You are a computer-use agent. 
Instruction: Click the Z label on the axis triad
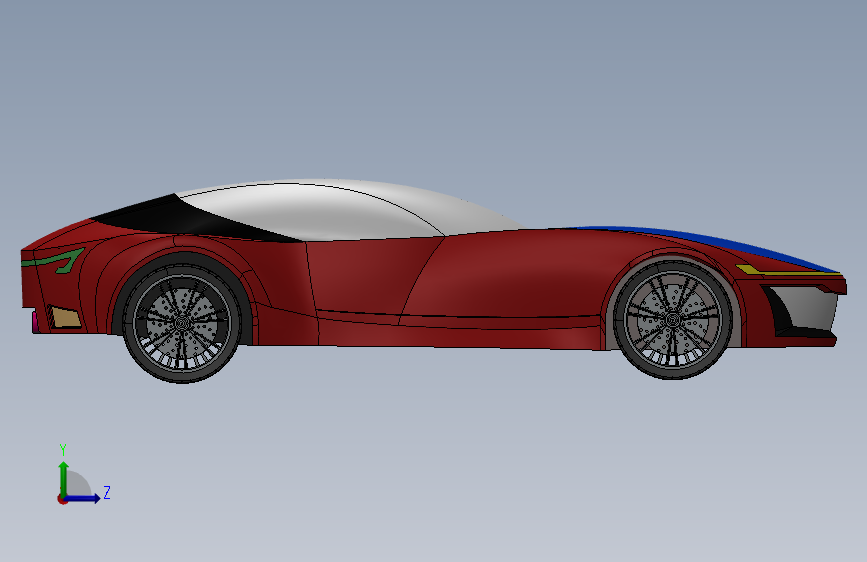(x=107, y=492)
